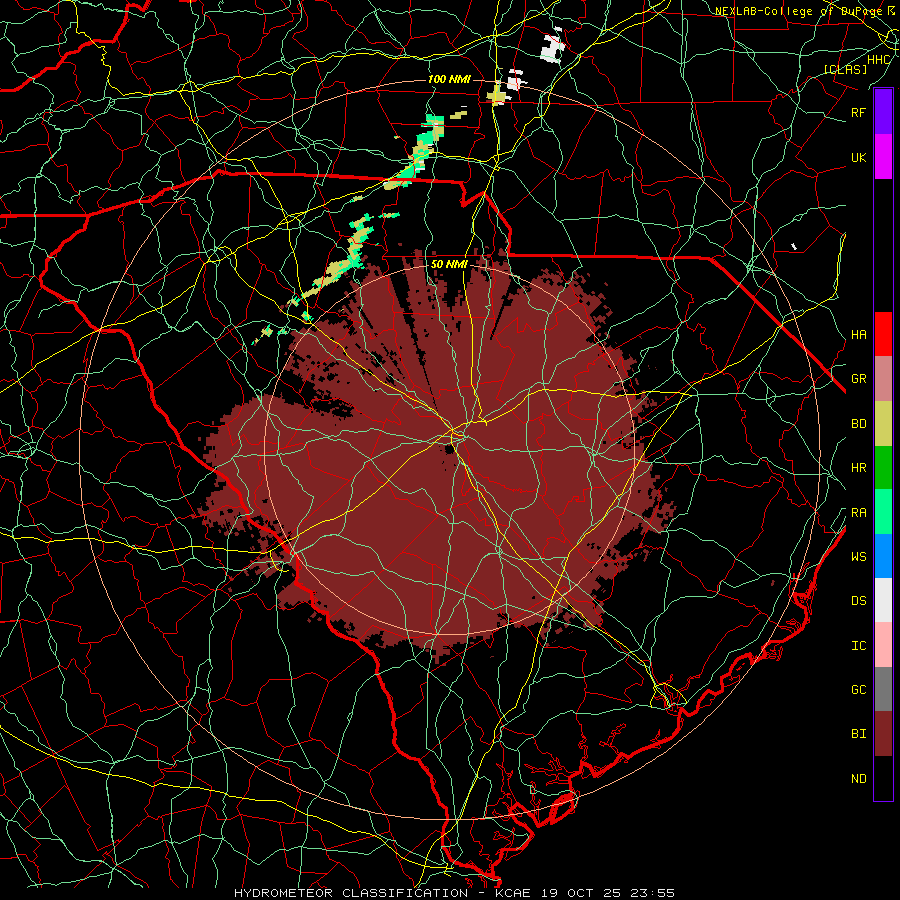Image resolution: width=900 pixels, height=900 pixels.
Task: Click the 50 NMI range ring label
Action: pyautogui.click(x=449, y=264)
